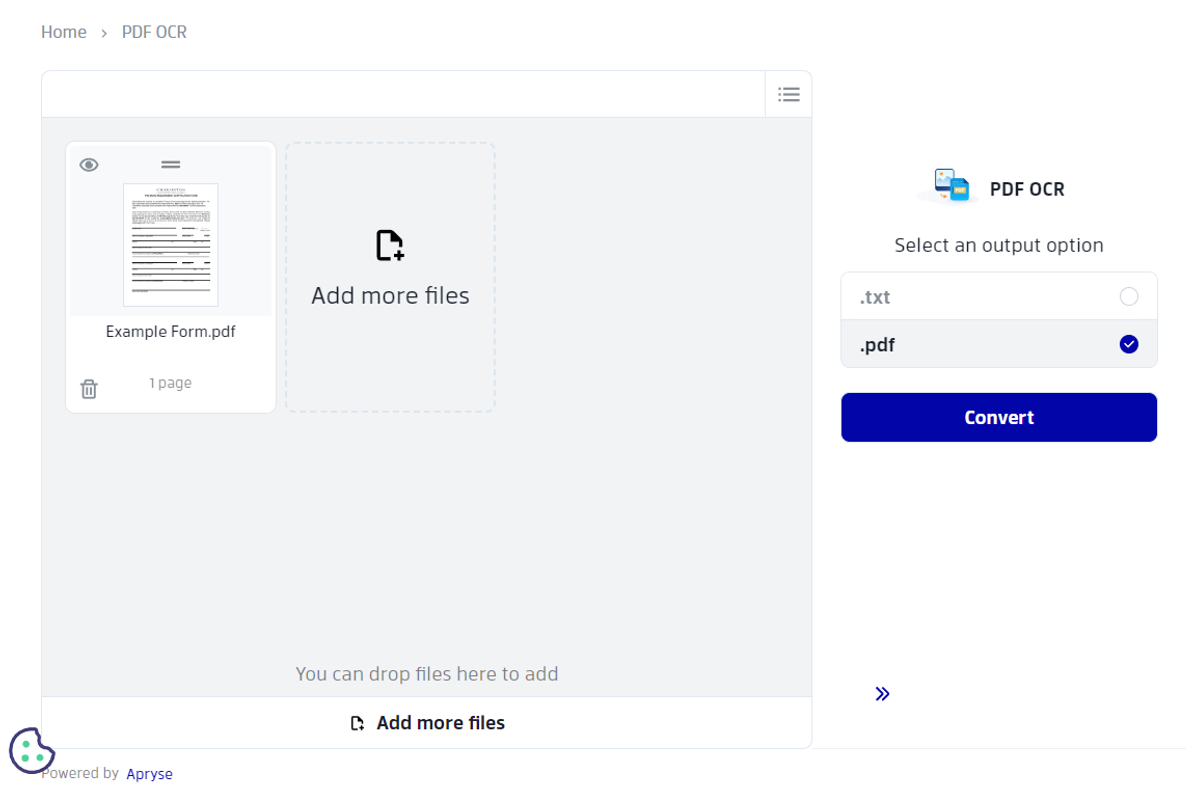Click the blue Convert progress-style bar
Screen dimensions: 1200x787
(999, 417)
